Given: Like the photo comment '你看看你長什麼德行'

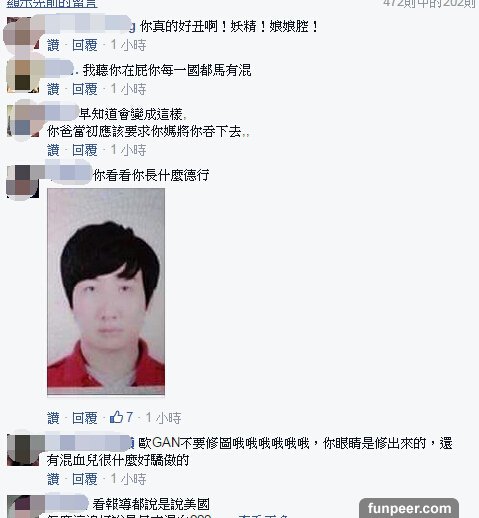Looking at the screenshot, I should [x=53, y=418].
